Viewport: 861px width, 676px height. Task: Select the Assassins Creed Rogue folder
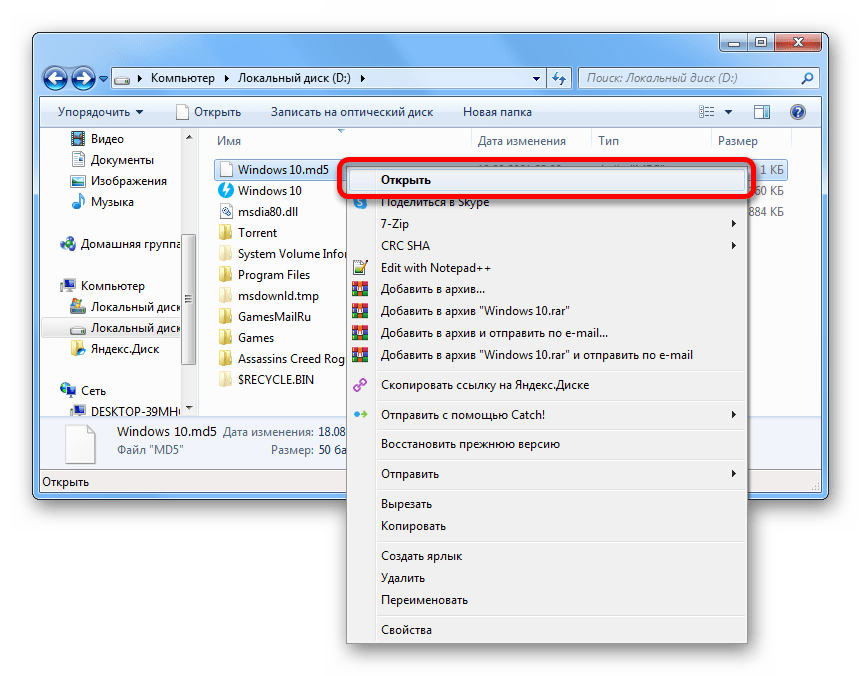tap(291, 359)
